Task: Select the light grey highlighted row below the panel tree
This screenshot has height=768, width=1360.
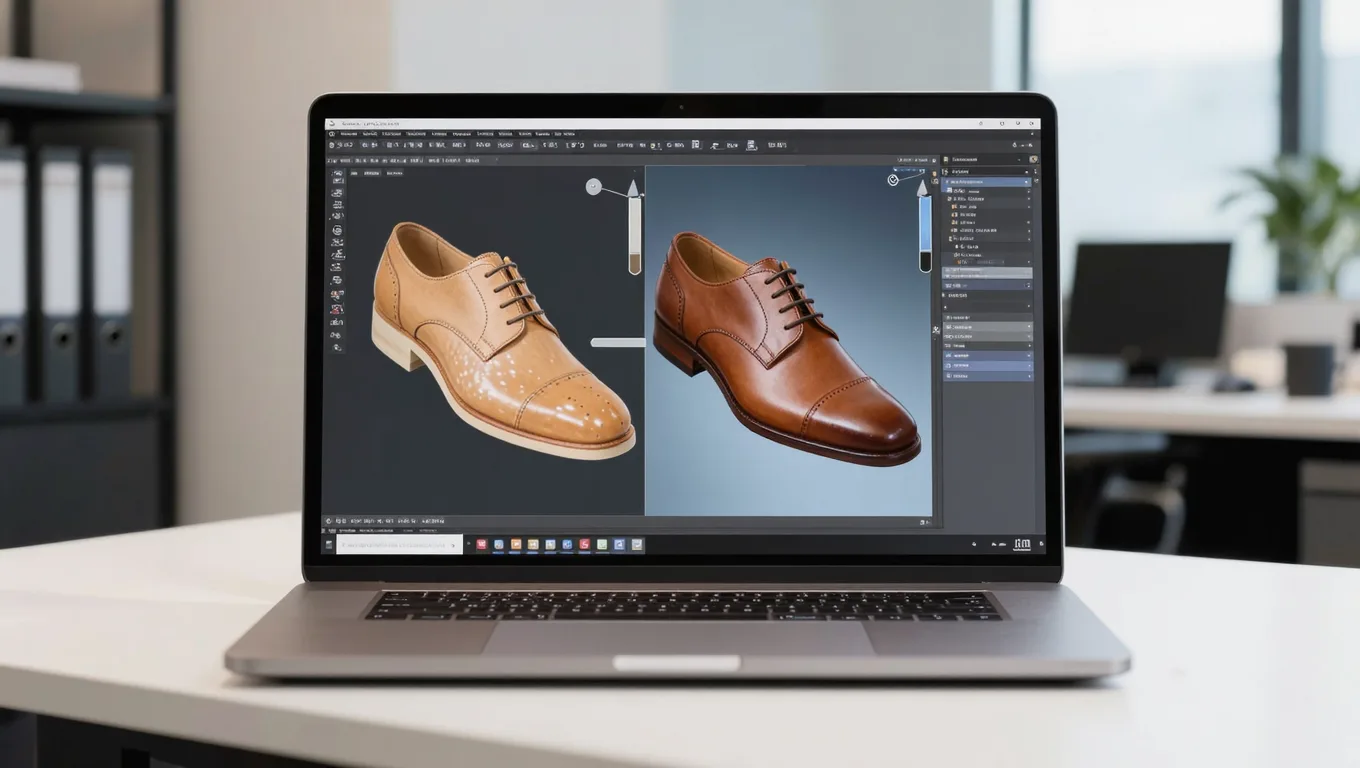Action: coord(988,272)
